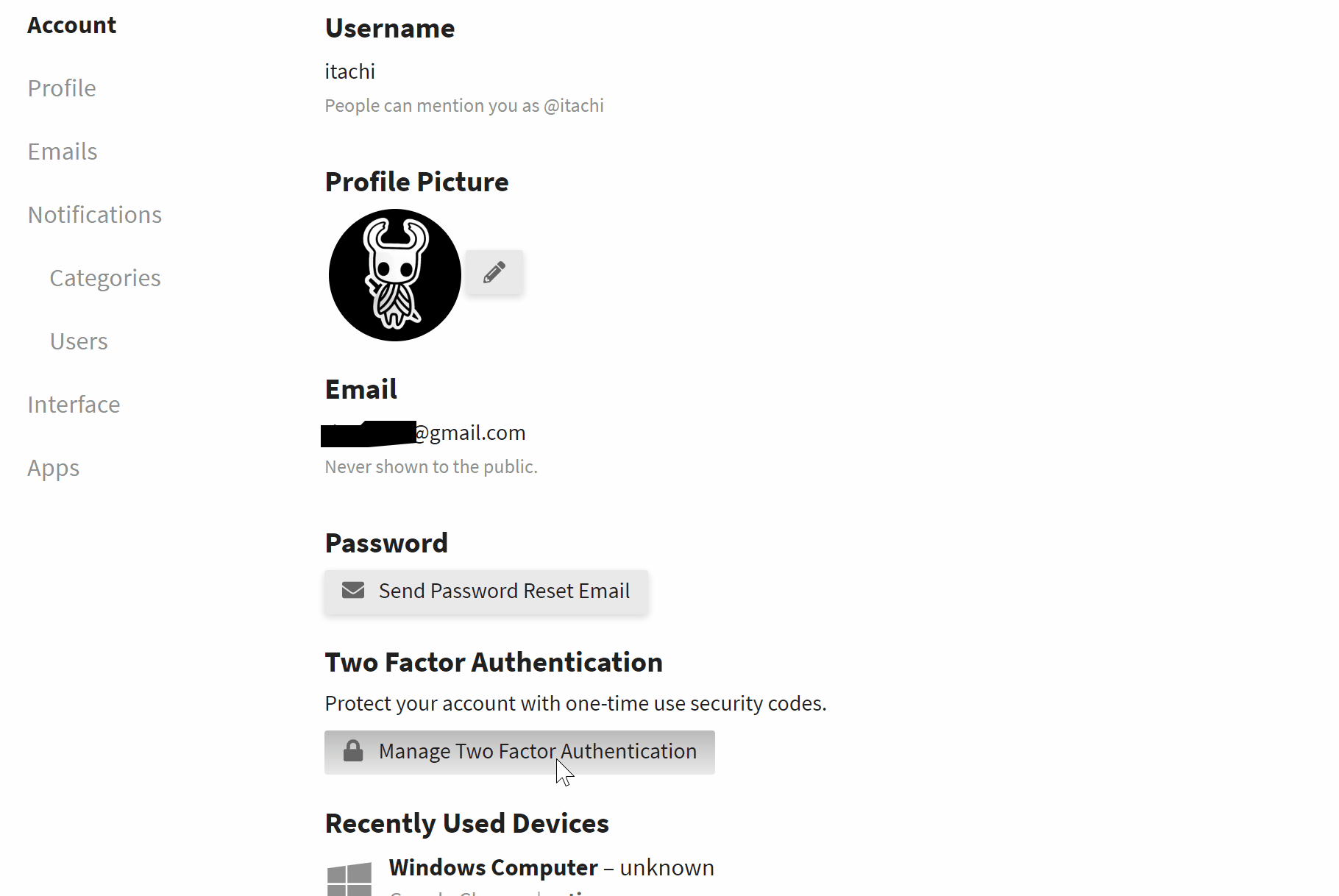Open the Account section in sidebar

72,25
